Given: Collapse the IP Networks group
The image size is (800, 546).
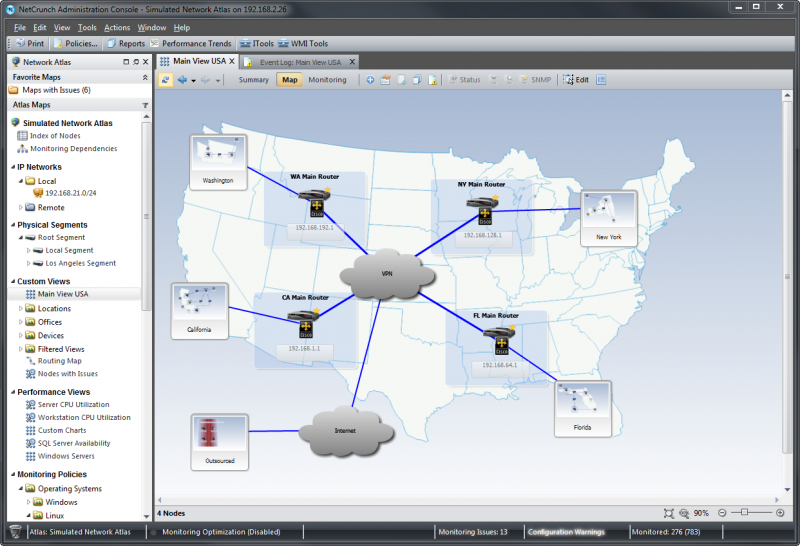Looking at the screenshot, I should 13,167.
